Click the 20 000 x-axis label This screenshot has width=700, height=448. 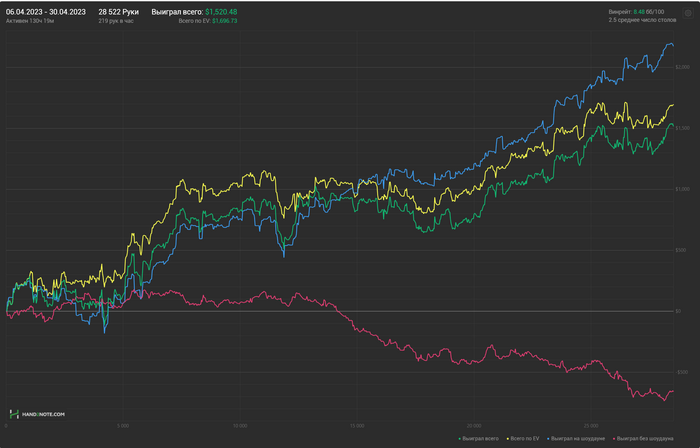point(474,426)
